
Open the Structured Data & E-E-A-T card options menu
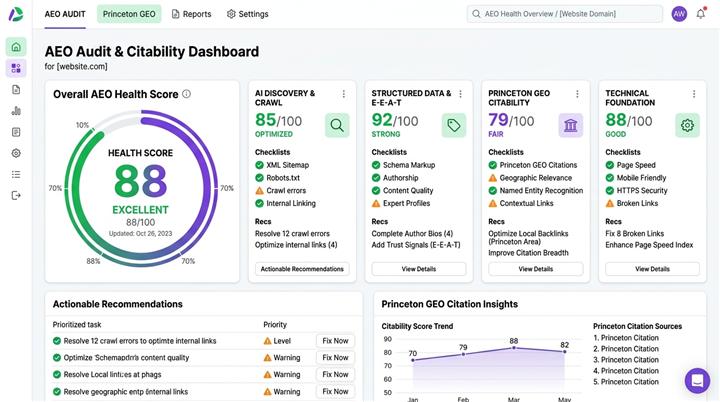point(461,94)
